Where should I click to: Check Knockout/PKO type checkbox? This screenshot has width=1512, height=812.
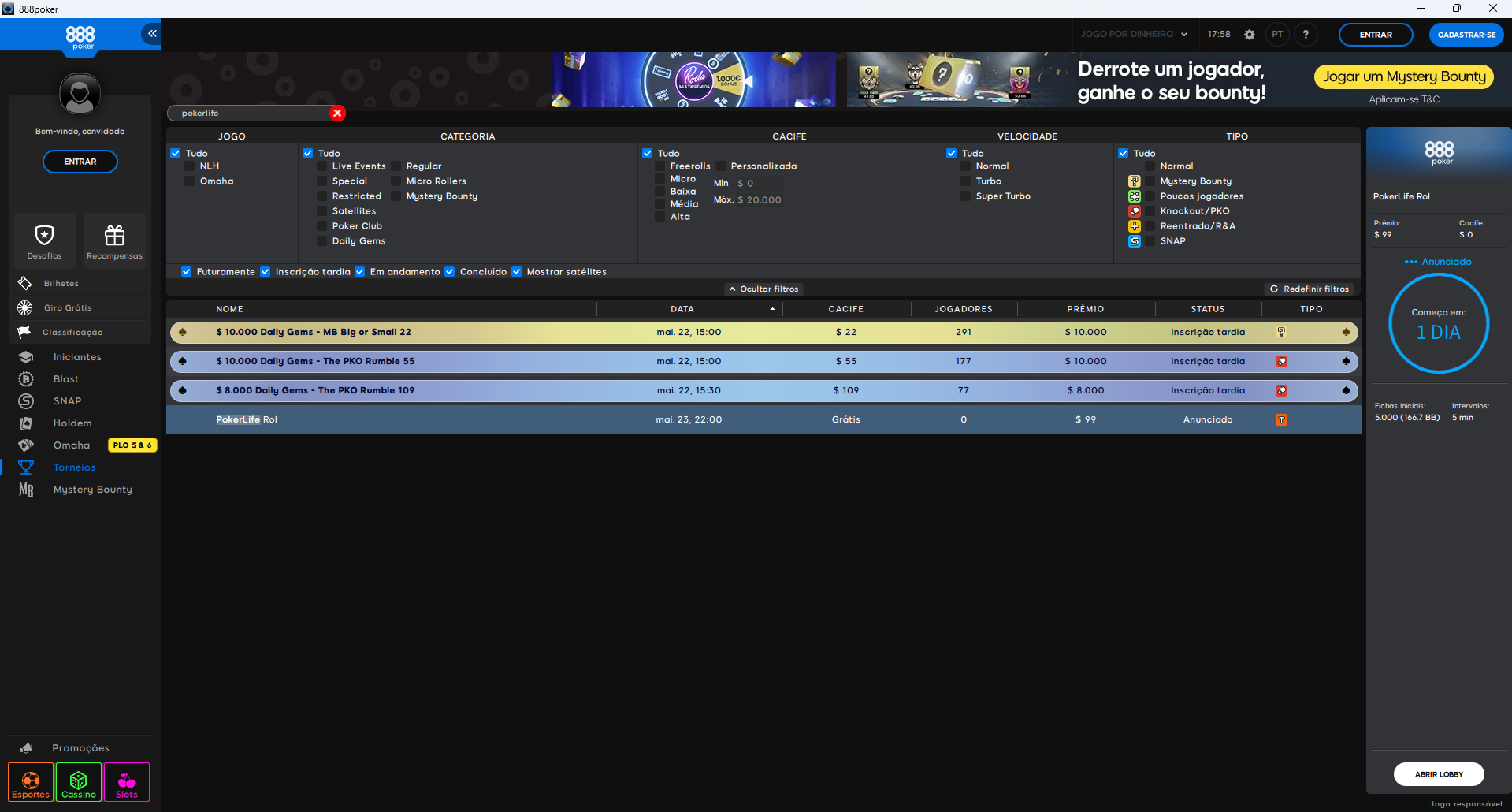pyautogui.click(x=1150, y=211)
